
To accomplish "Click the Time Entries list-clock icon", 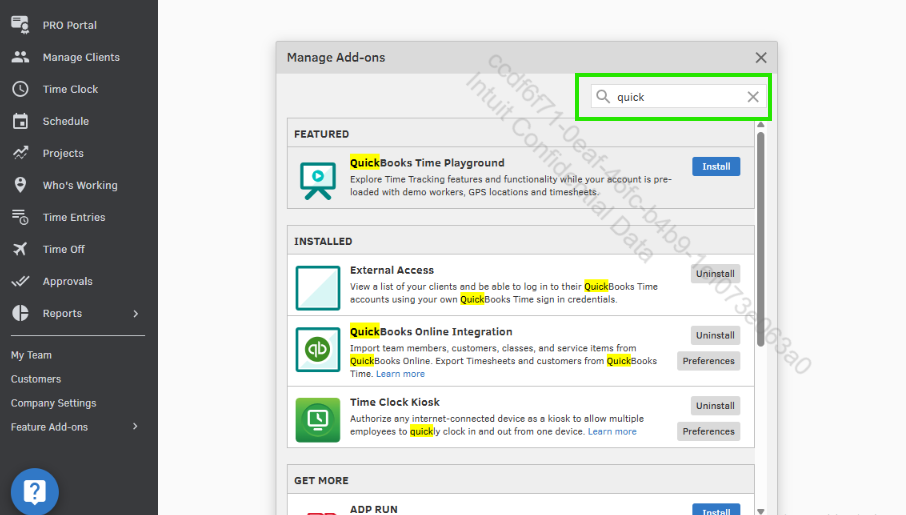I will pos(20,217).
